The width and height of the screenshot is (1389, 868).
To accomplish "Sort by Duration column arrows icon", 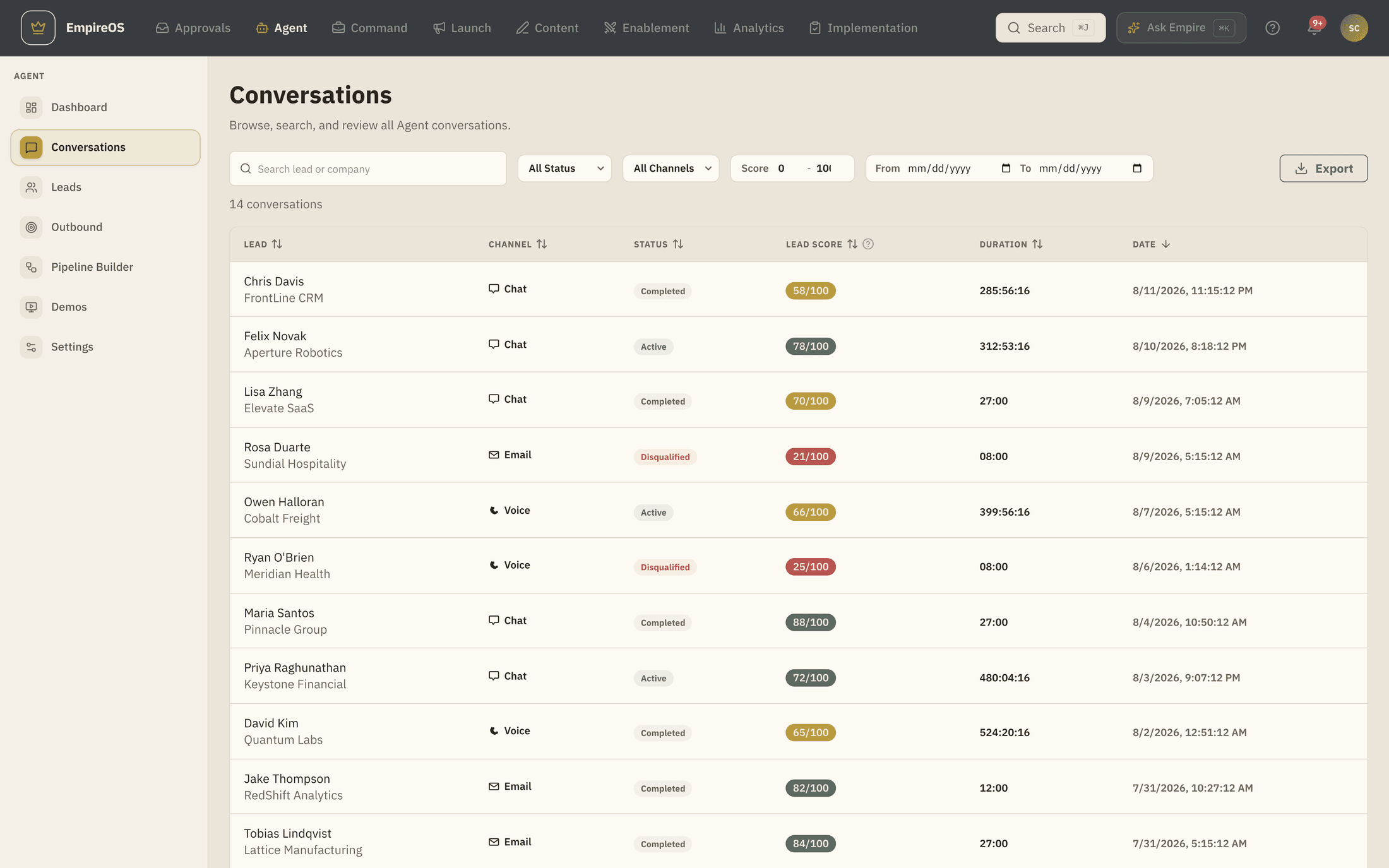I will click(x=1037, y=244).
